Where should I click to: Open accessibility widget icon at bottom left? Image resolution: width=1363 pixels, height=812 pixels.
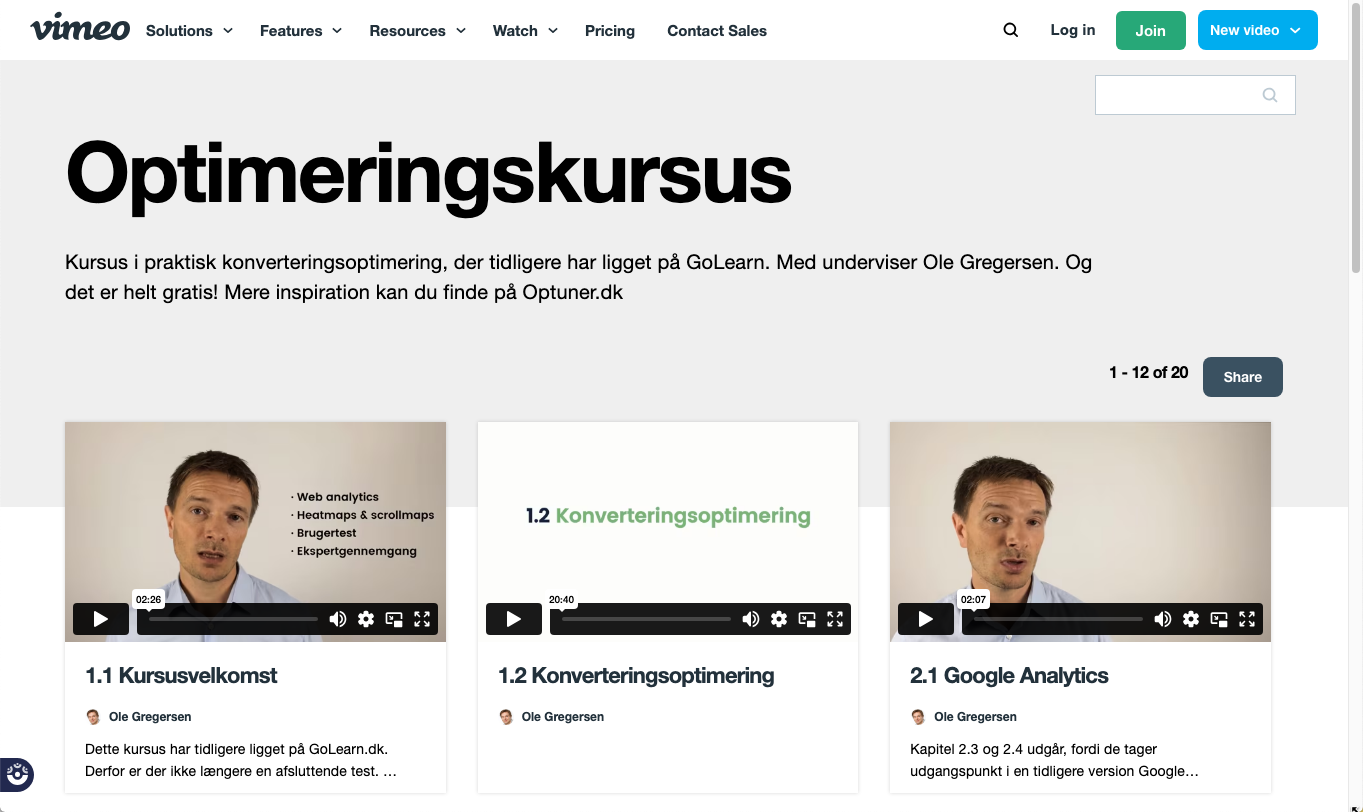tap(17, 774)
